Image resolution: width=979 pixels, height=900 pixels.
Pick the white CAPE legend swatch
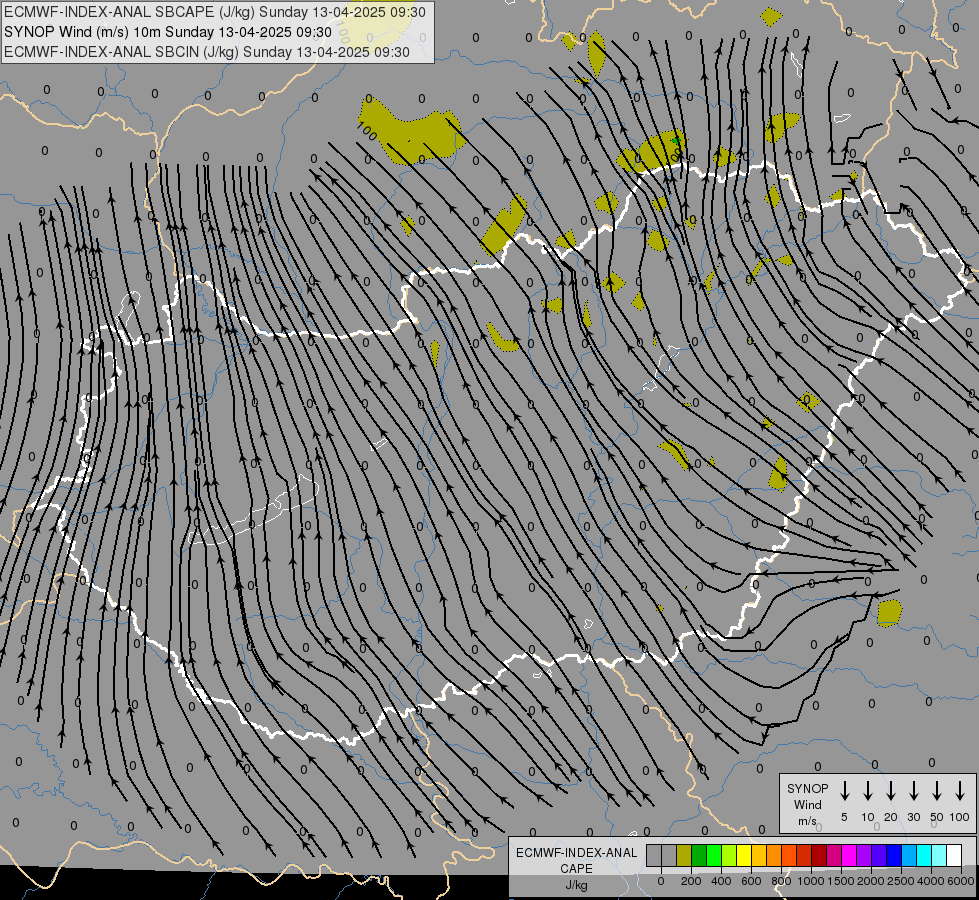tap(954, 855)
